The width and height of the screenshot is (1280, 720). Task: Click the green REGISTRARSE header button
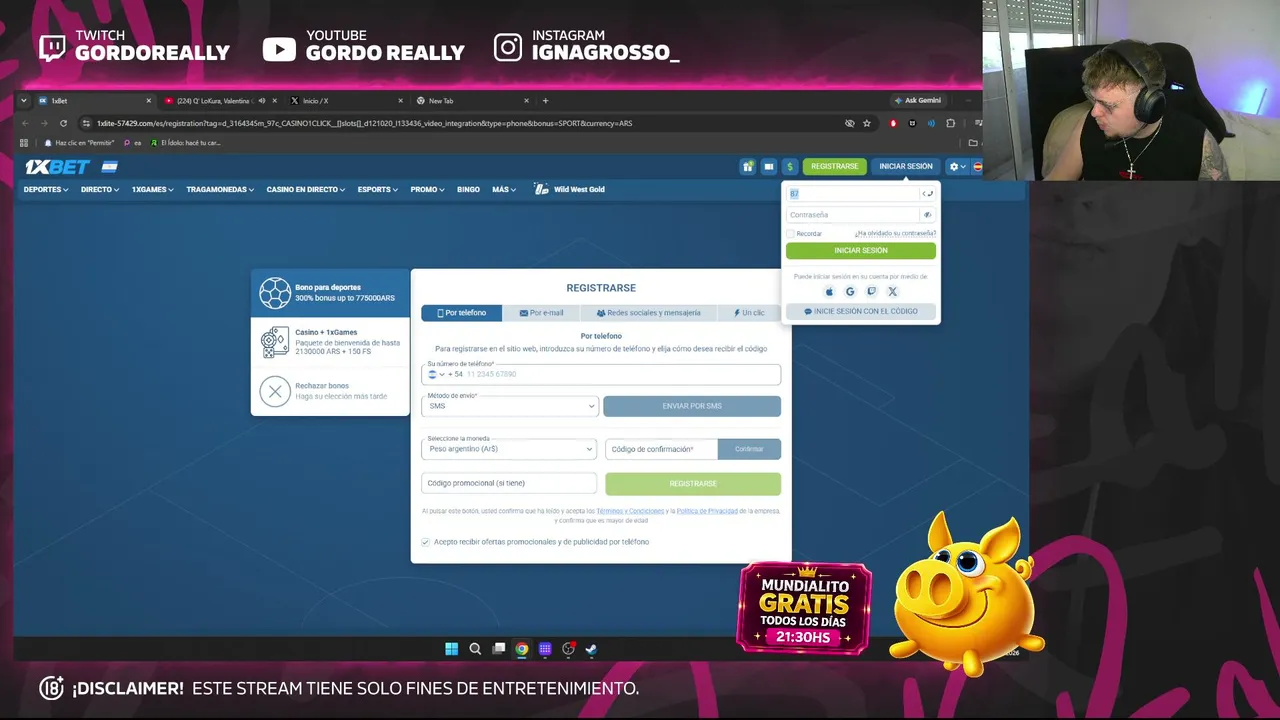834,167
